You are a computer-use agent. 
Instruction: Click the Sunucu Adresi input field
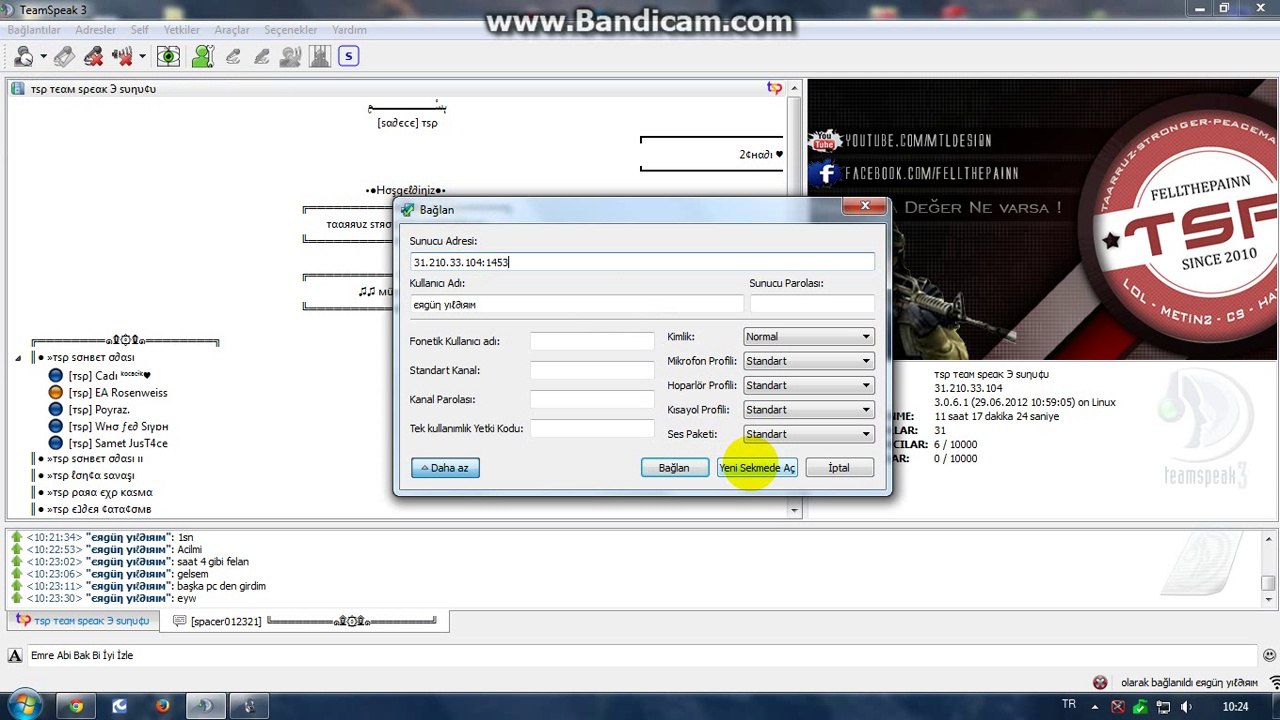point(642,262)
